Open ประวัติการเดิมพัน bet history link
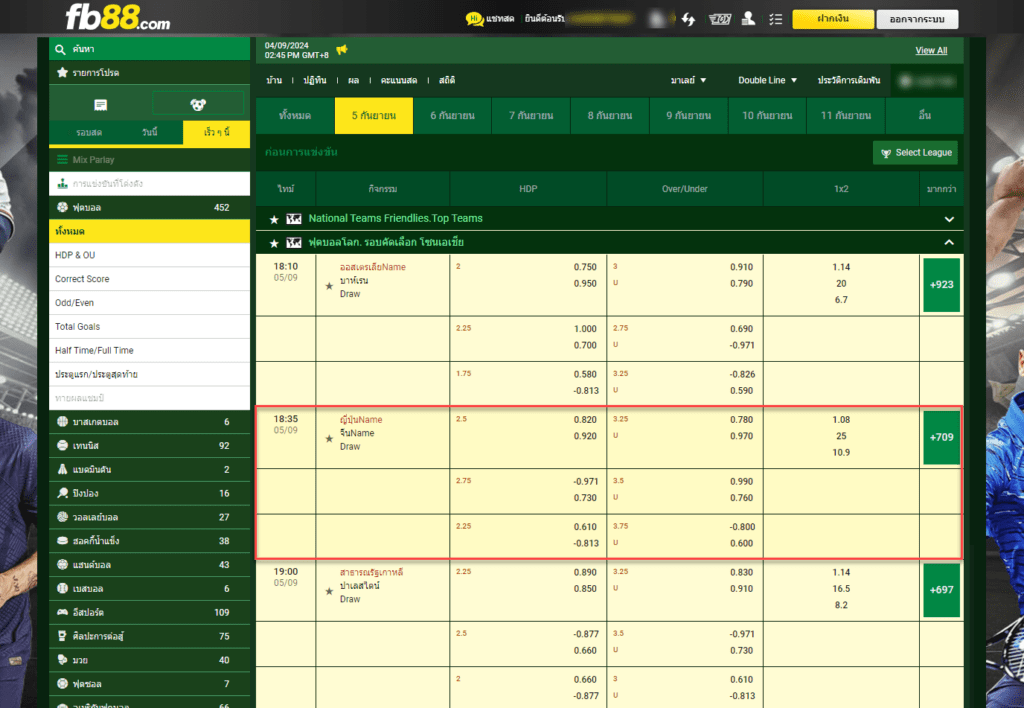The image size is (1024, 708). click(x=848, y=80)
